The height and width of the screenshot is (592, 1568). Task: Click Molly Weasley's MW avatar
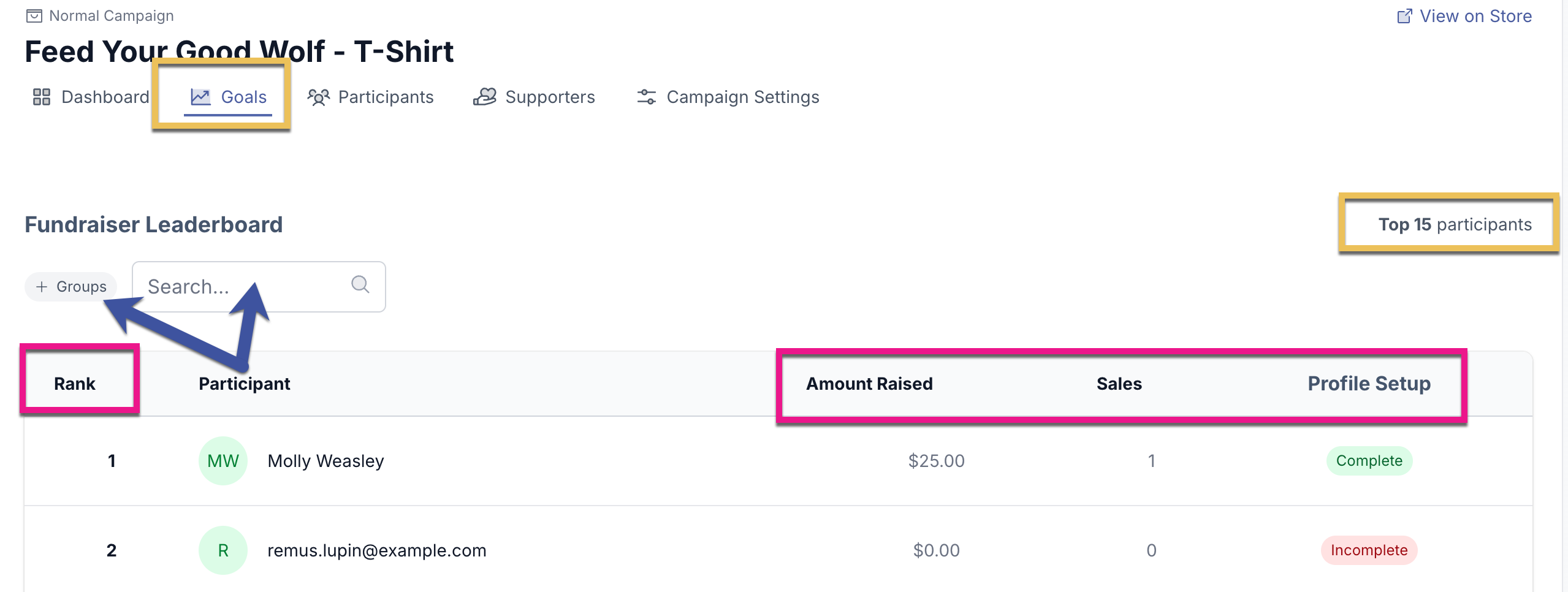coord(223,461)
